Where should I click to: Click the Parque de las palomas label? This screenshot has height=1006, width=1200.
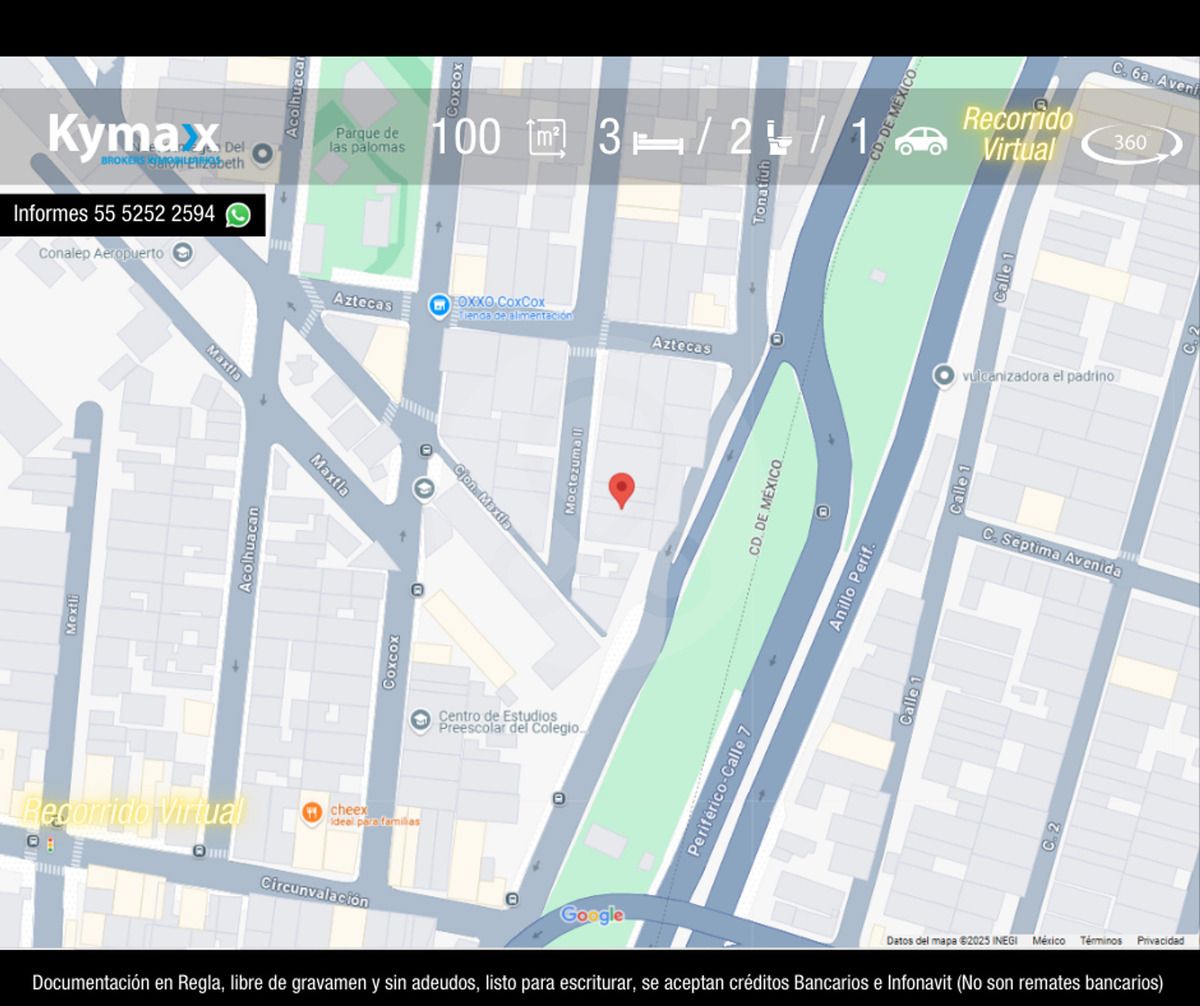[369, 140]
